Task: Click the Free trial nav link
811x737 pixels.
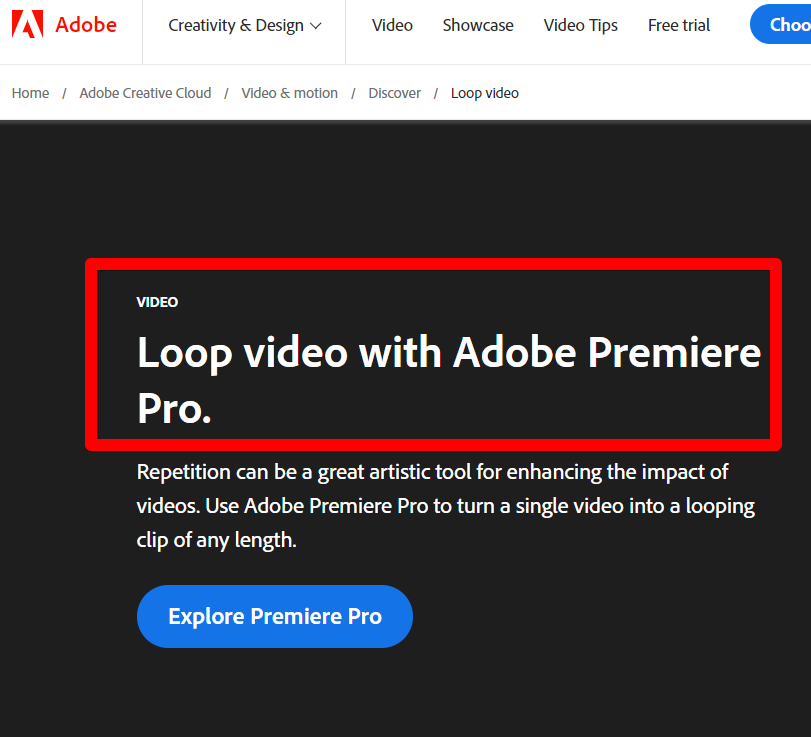Action: tap(679, 25)
